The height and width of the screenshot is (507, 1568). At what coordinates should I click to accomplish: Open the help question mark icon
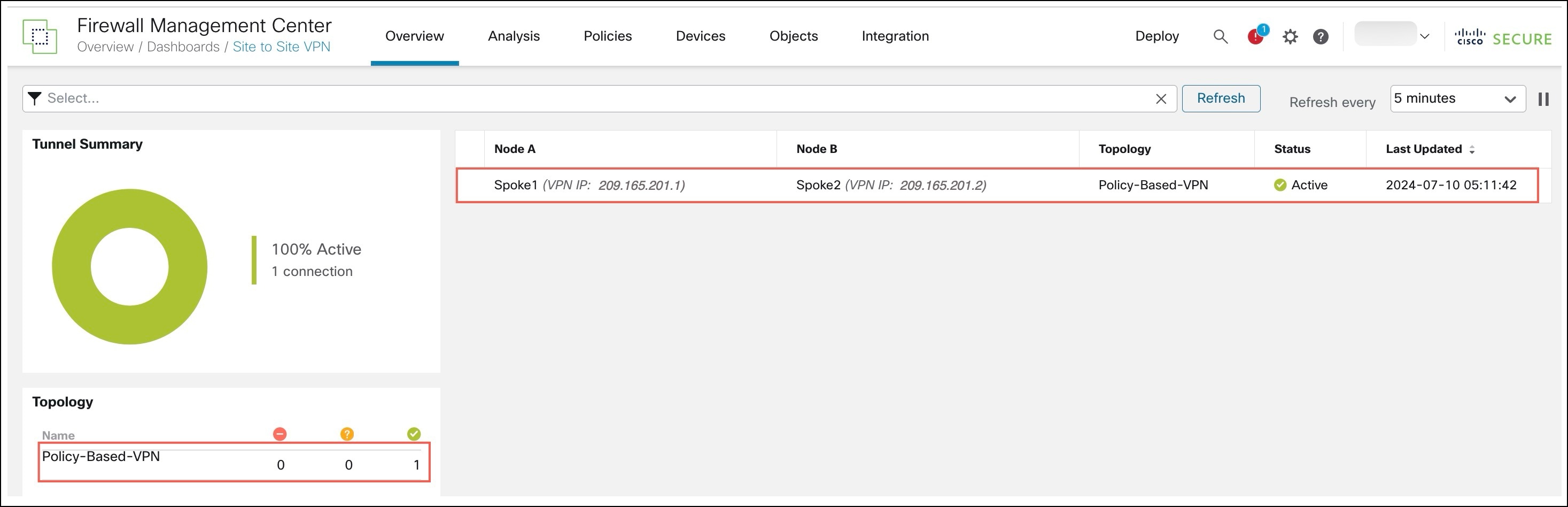[x=1320, y=36]
